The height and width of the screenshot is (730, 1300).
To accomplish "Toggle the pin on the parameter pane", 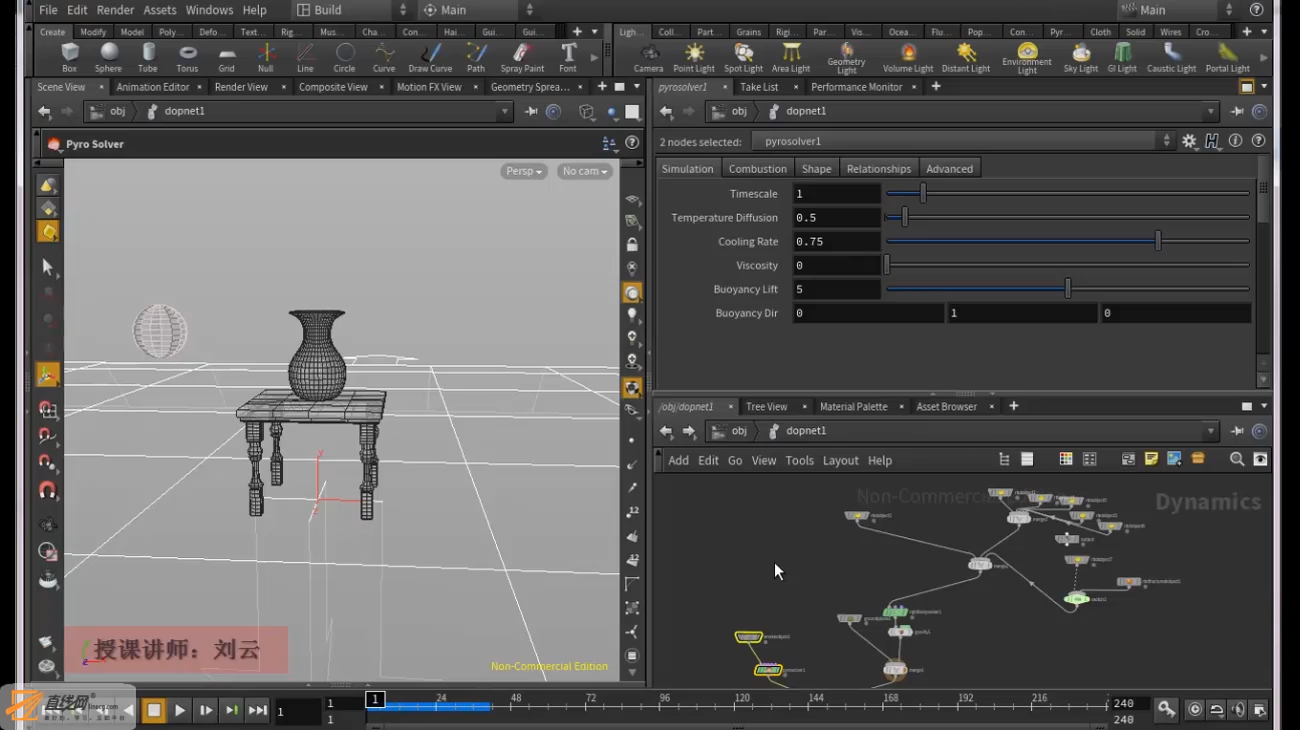I will coord(1237,112).
